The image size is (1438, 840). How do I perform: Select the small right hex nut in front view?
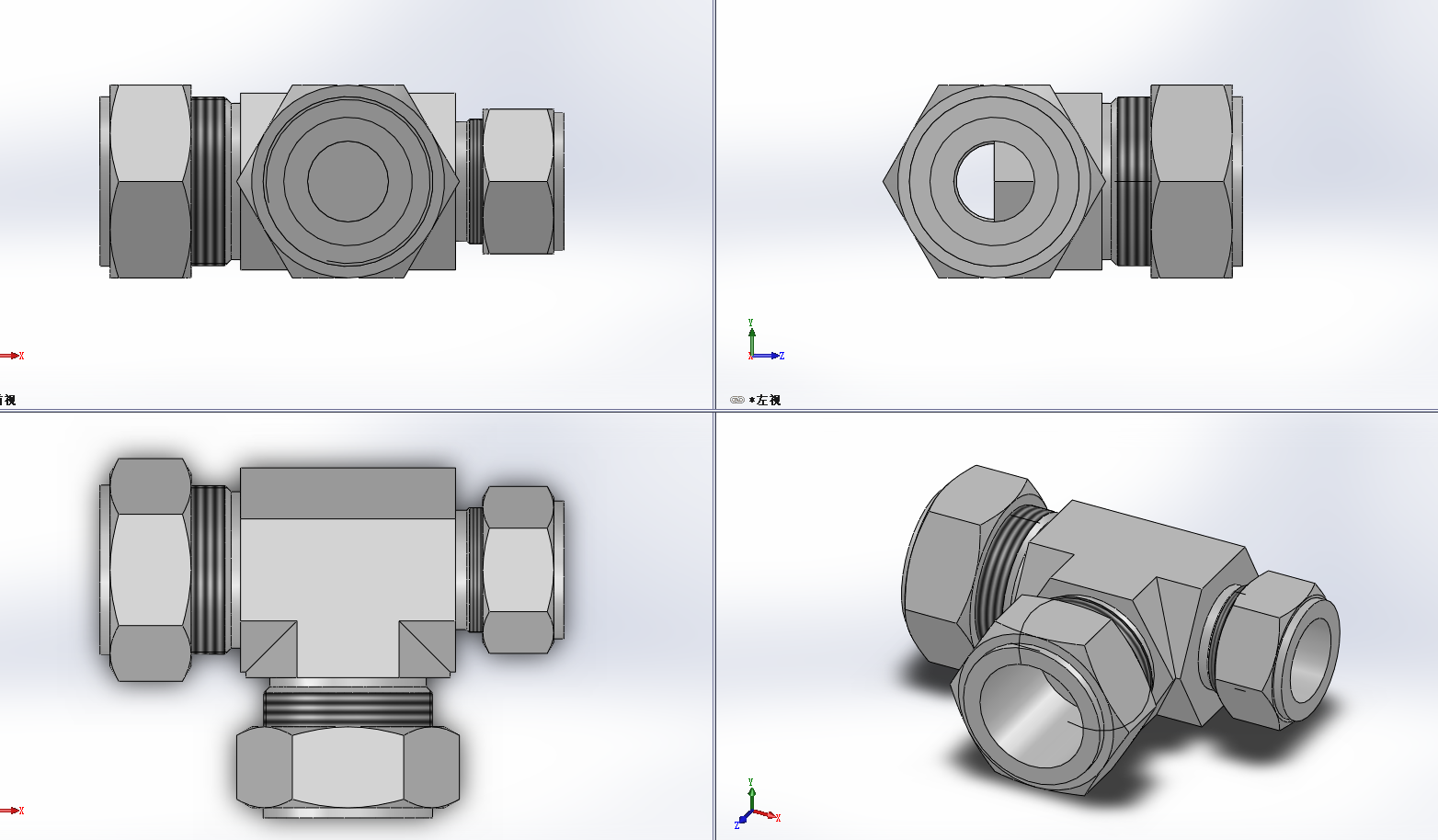(519, 181)
